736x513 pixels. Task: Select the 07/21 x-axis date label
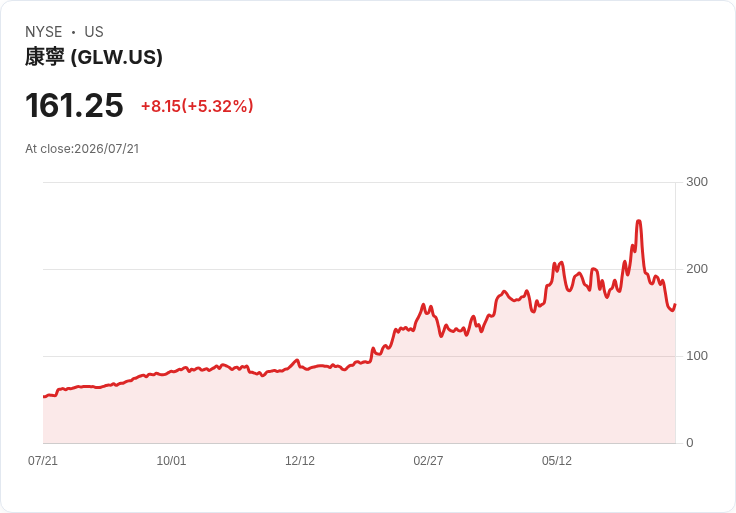click(43, 460)
